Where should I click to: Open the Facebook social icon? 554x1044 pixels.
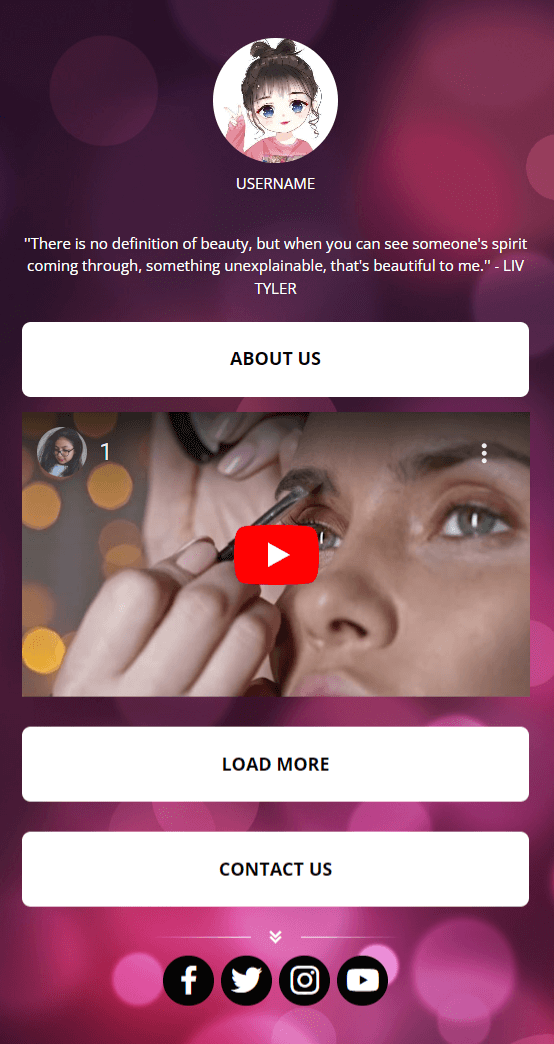point(188,980)
